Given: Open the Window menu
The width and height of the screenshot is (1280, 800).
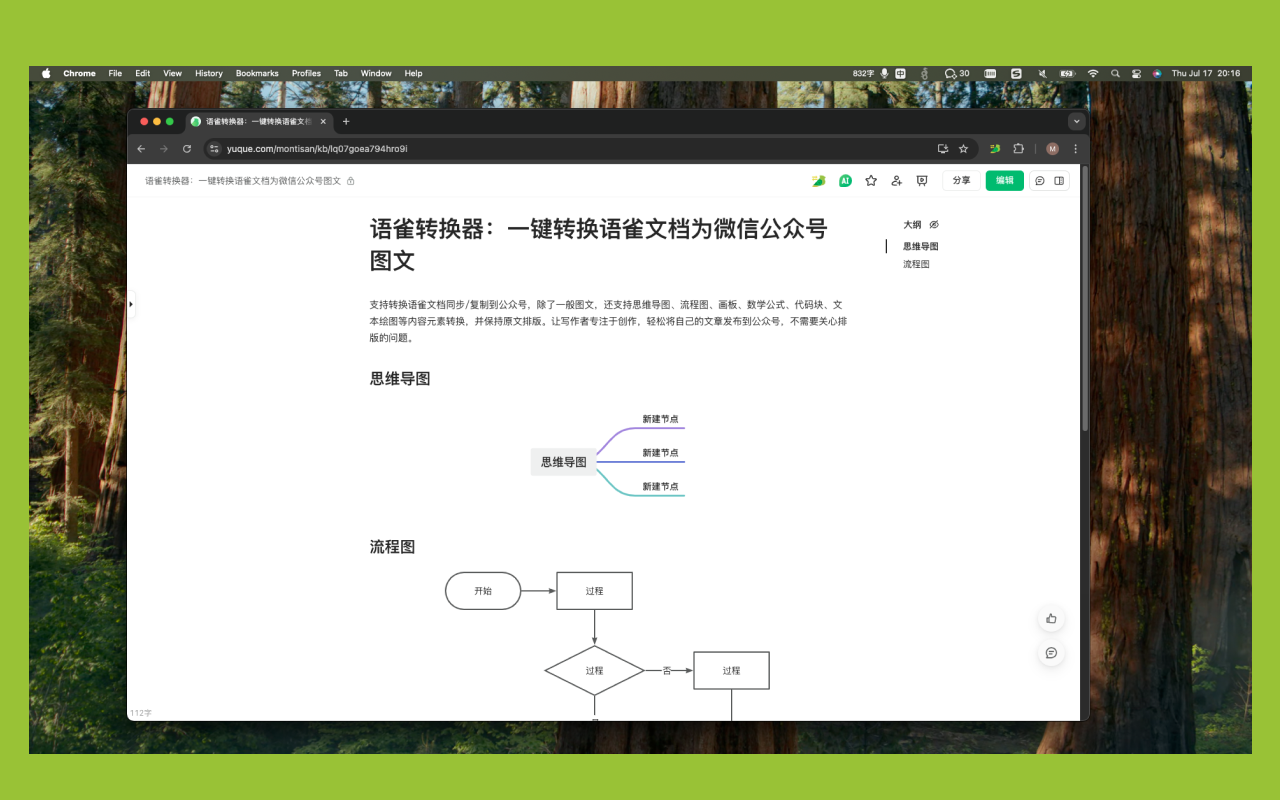Looking at the screenshot, I should click(376, 73).
